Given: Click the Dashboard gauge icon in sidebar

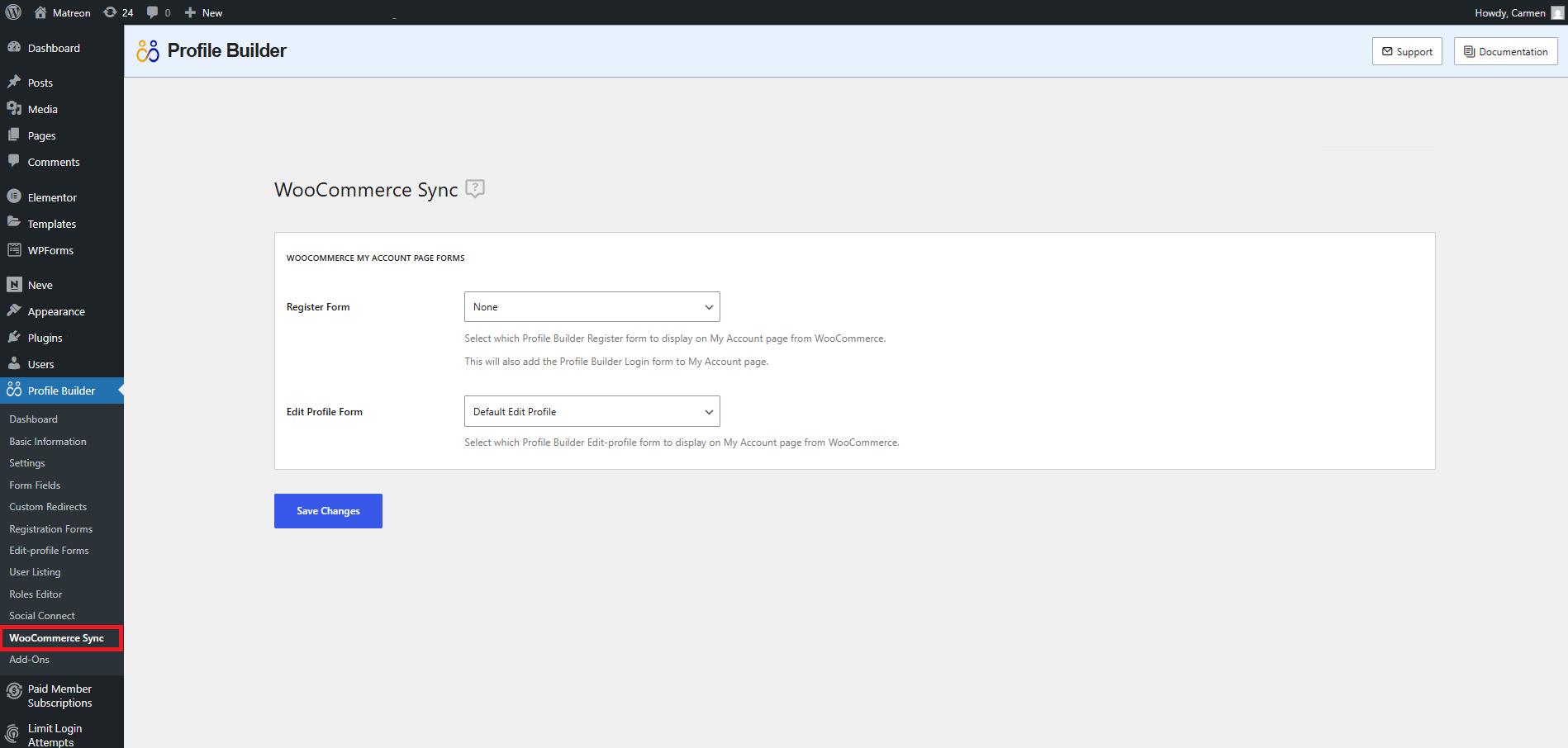Looking at the screenshot, I should click(14, 47).
